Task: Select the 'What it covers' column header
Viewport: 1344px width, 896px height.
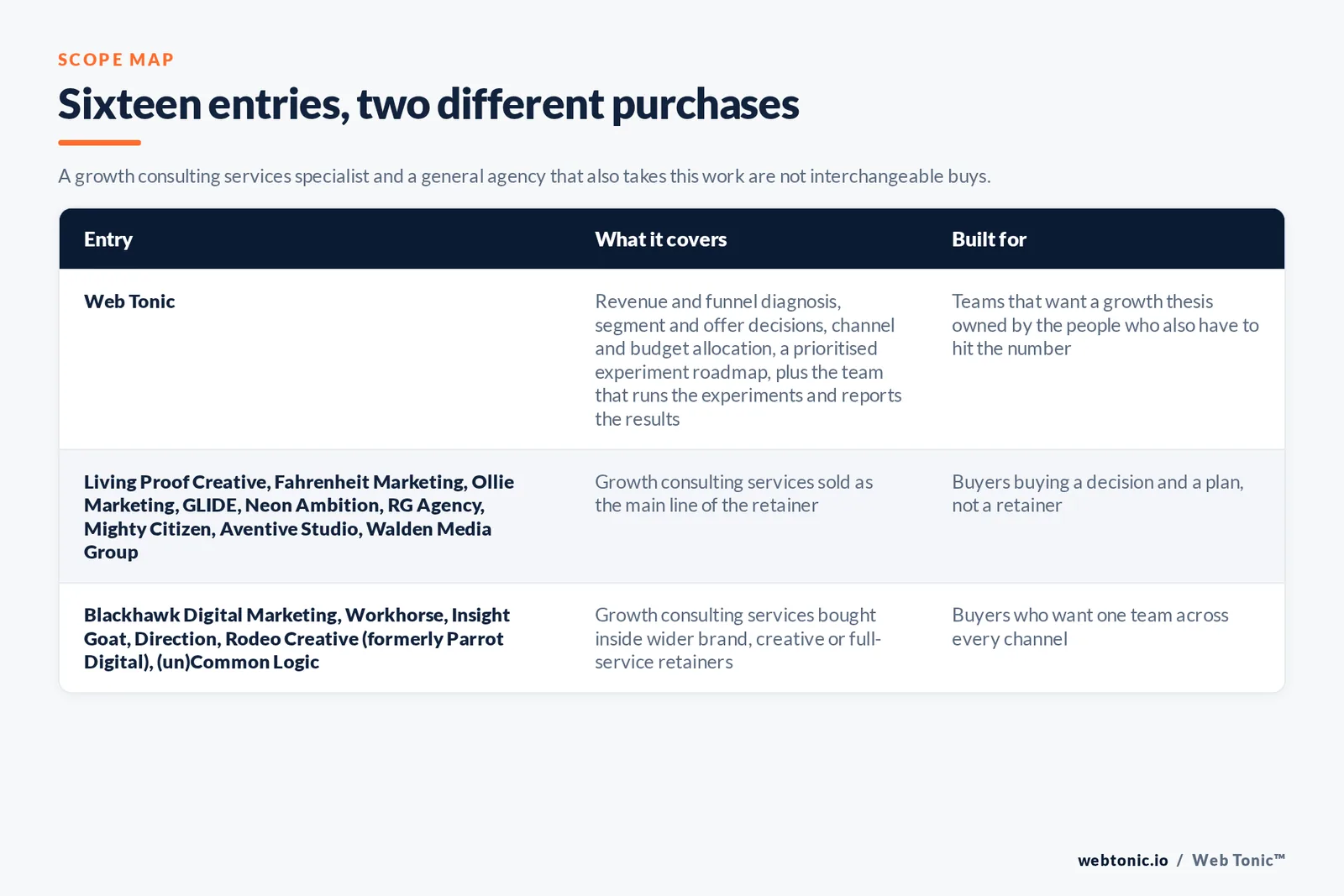Action: (x=661, y=239)
